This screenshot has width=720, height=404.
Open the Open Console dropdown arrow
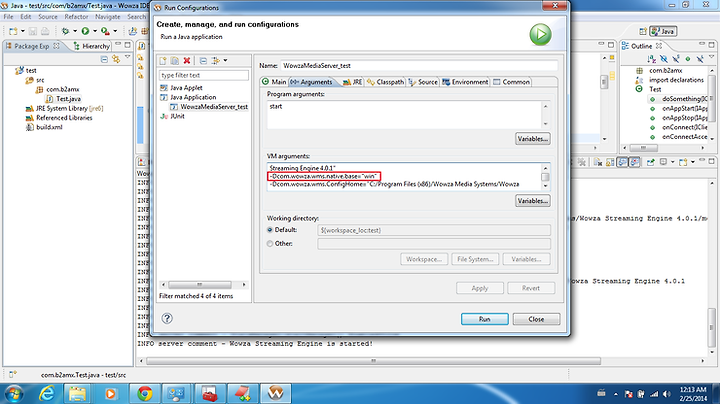(692, 162)
